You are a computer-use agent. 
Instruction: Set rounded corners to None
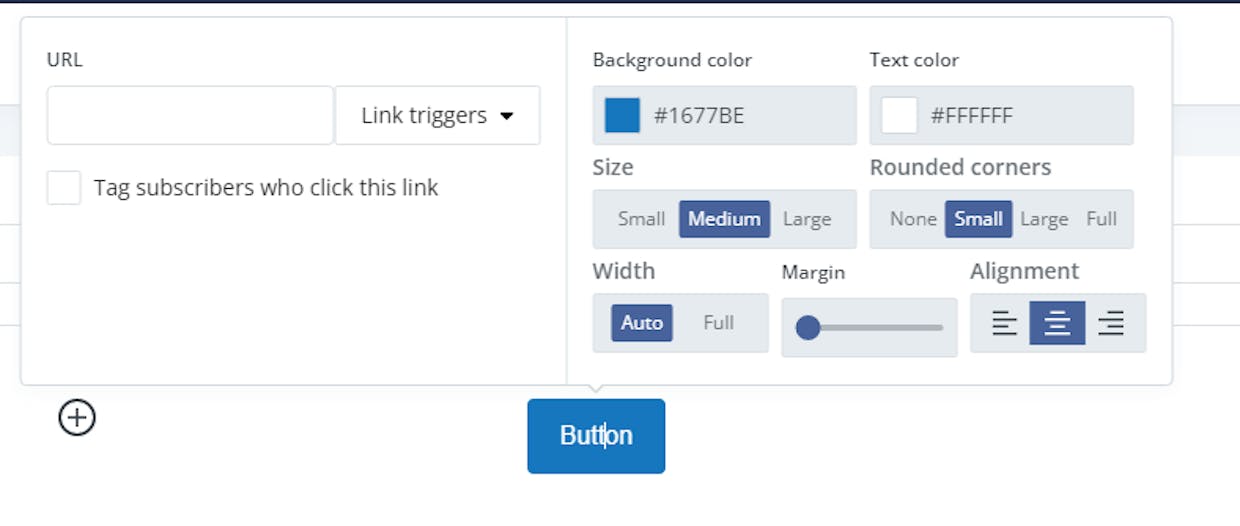[913, 219]
